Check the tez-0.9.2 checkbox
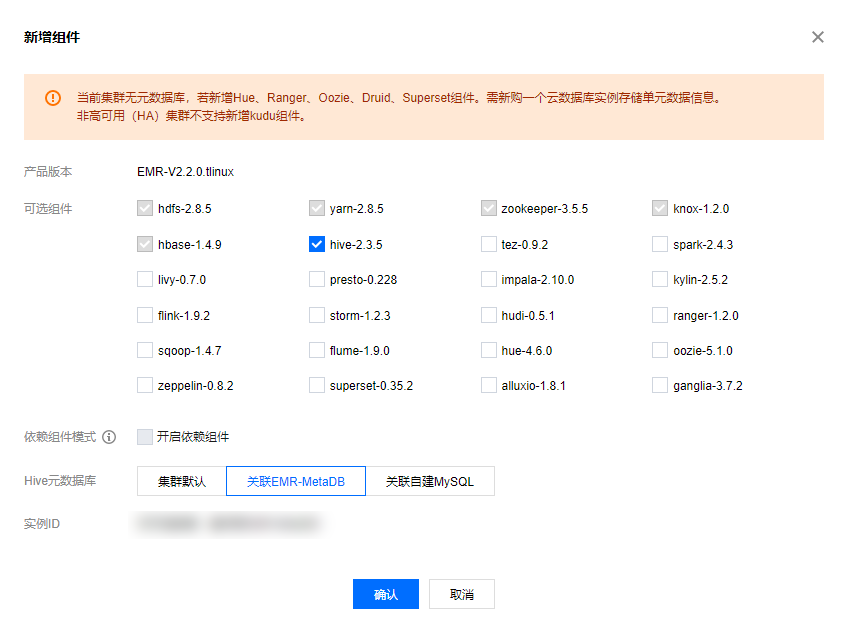The height and width of the screenshot is (634, 845). (488, 244)
